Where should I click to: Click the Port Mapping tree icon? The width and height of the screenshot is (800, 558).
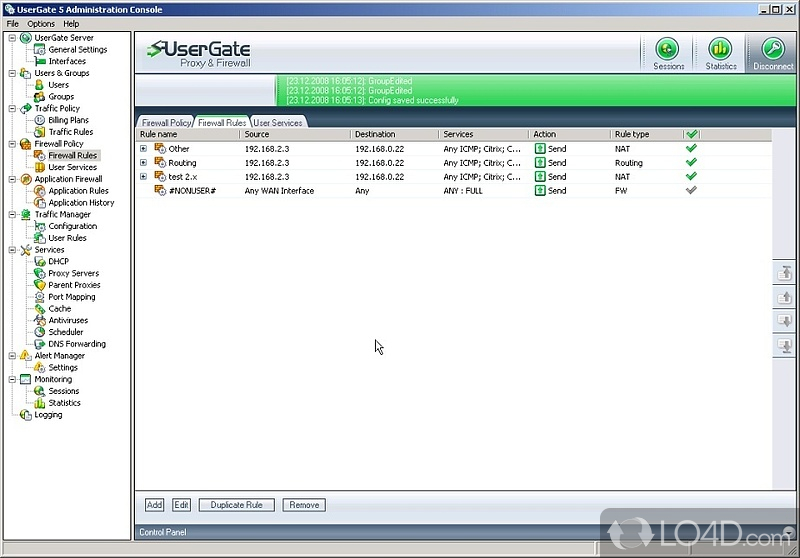39,297
